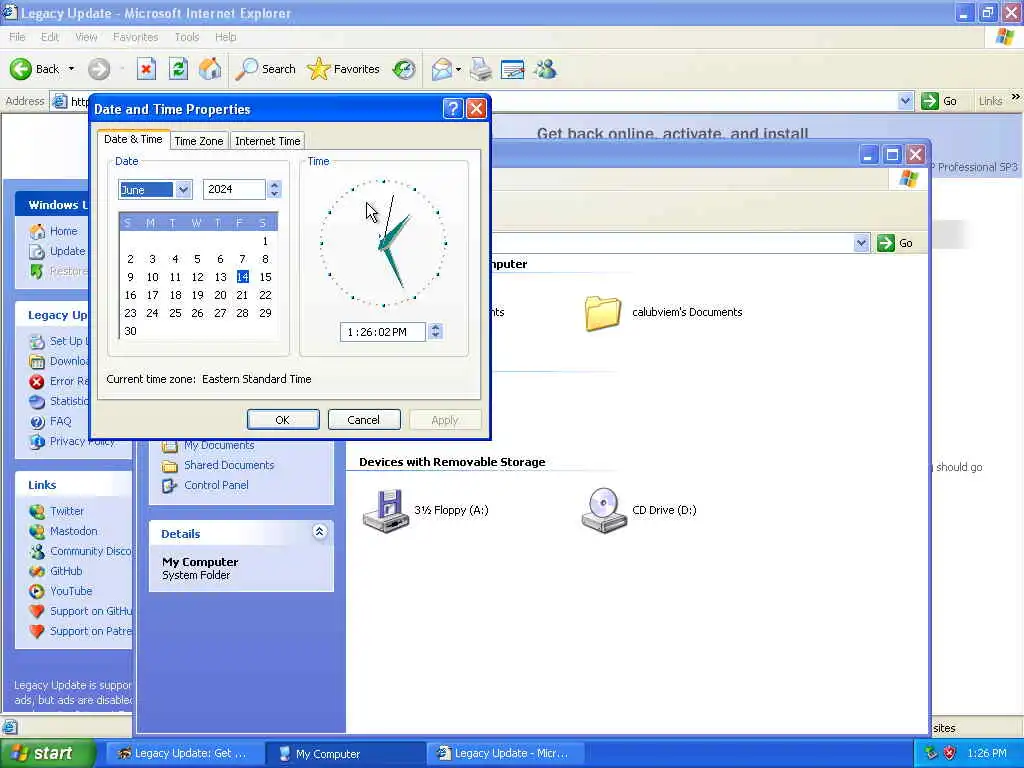This screenshot has height=768, width=1024.
Task: Click Home link in Windows Update sidebar
Action: 63,231
